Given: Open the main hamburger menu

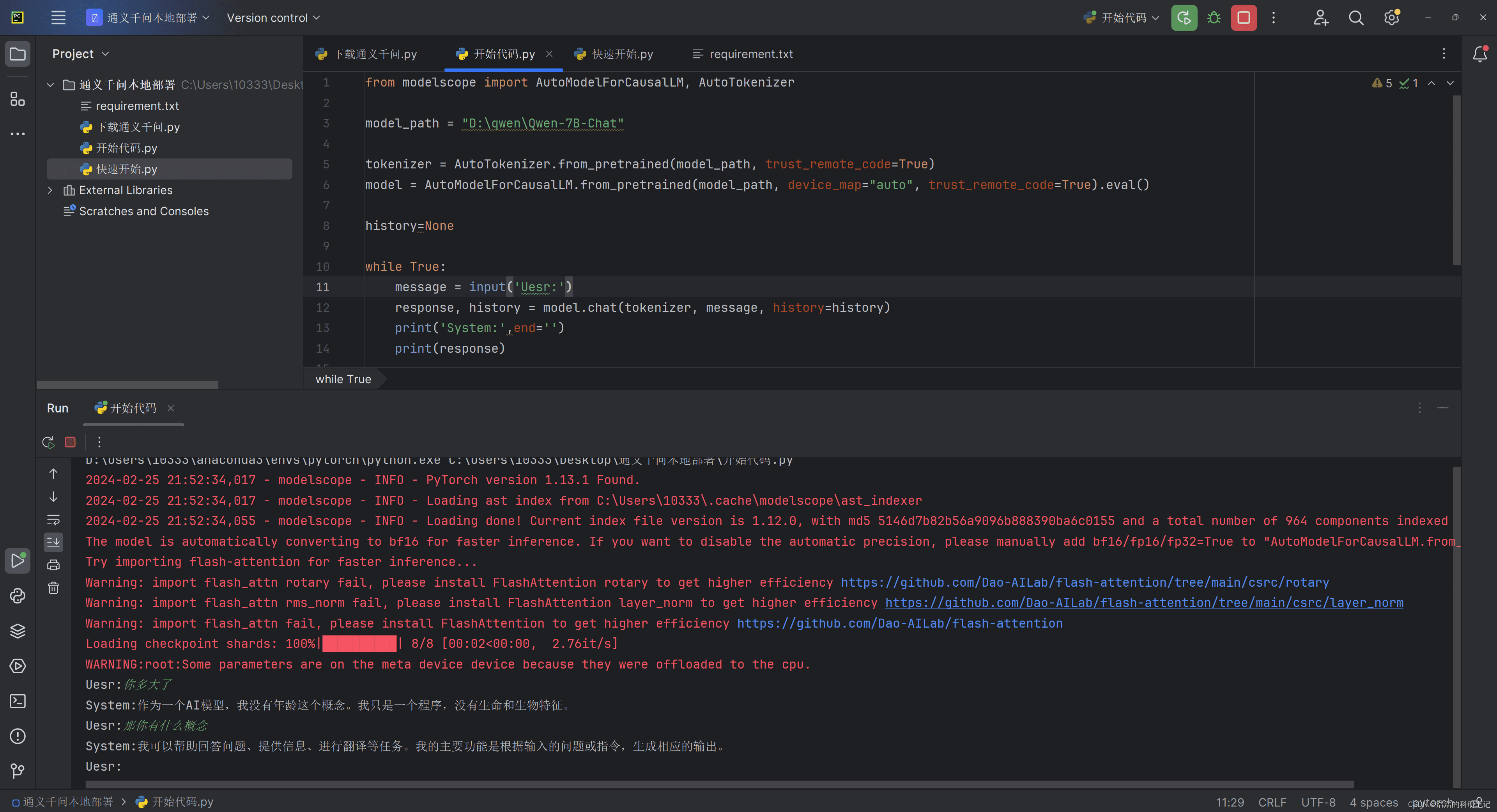Looking at the screenshot, I should 58,18.
